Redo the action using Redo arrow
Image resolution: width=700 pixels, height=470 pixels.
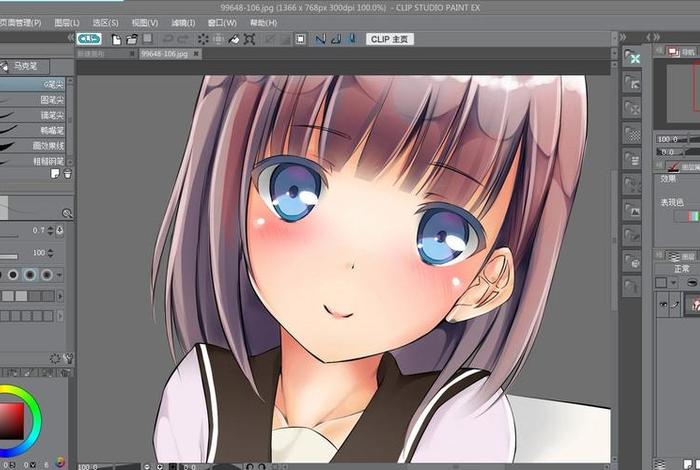pos(183,39)
